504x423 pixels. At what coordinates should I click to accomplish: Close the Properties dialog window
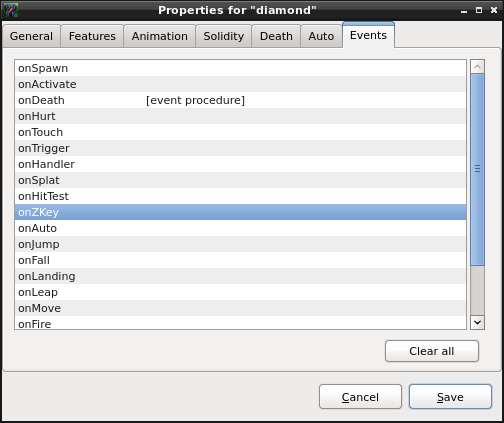point(494,10)
